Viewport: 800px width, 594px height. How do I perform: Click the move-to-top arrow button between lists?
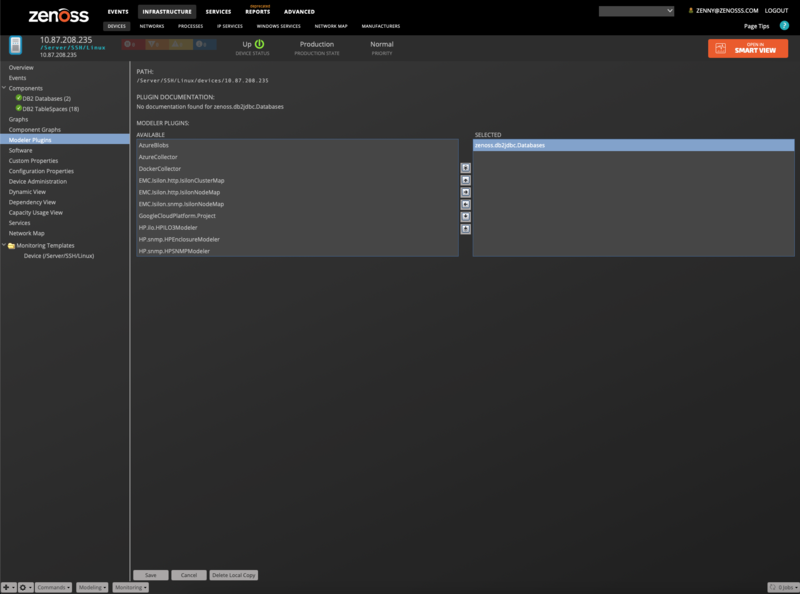(465, 168)
